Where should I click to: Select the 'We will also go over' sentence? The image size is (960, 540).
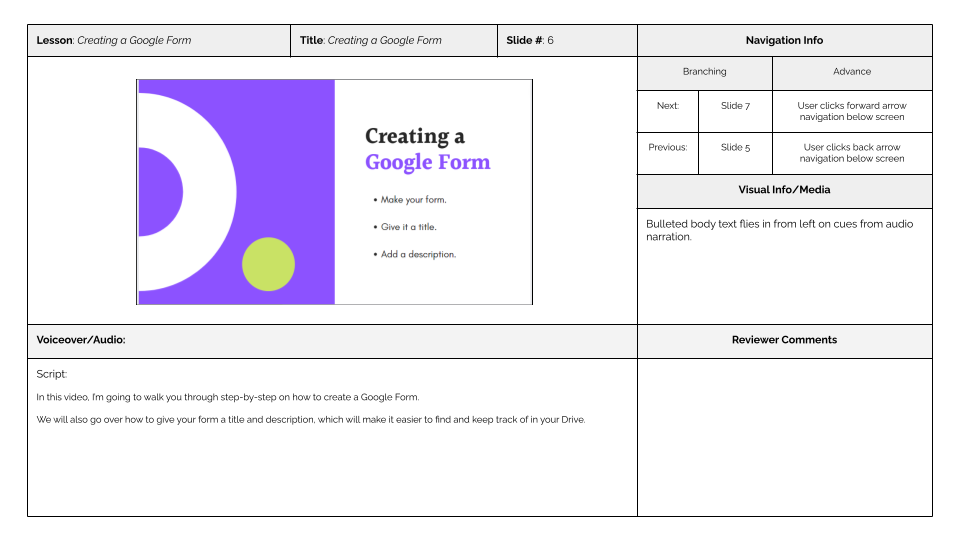click(x=311, y=420)
